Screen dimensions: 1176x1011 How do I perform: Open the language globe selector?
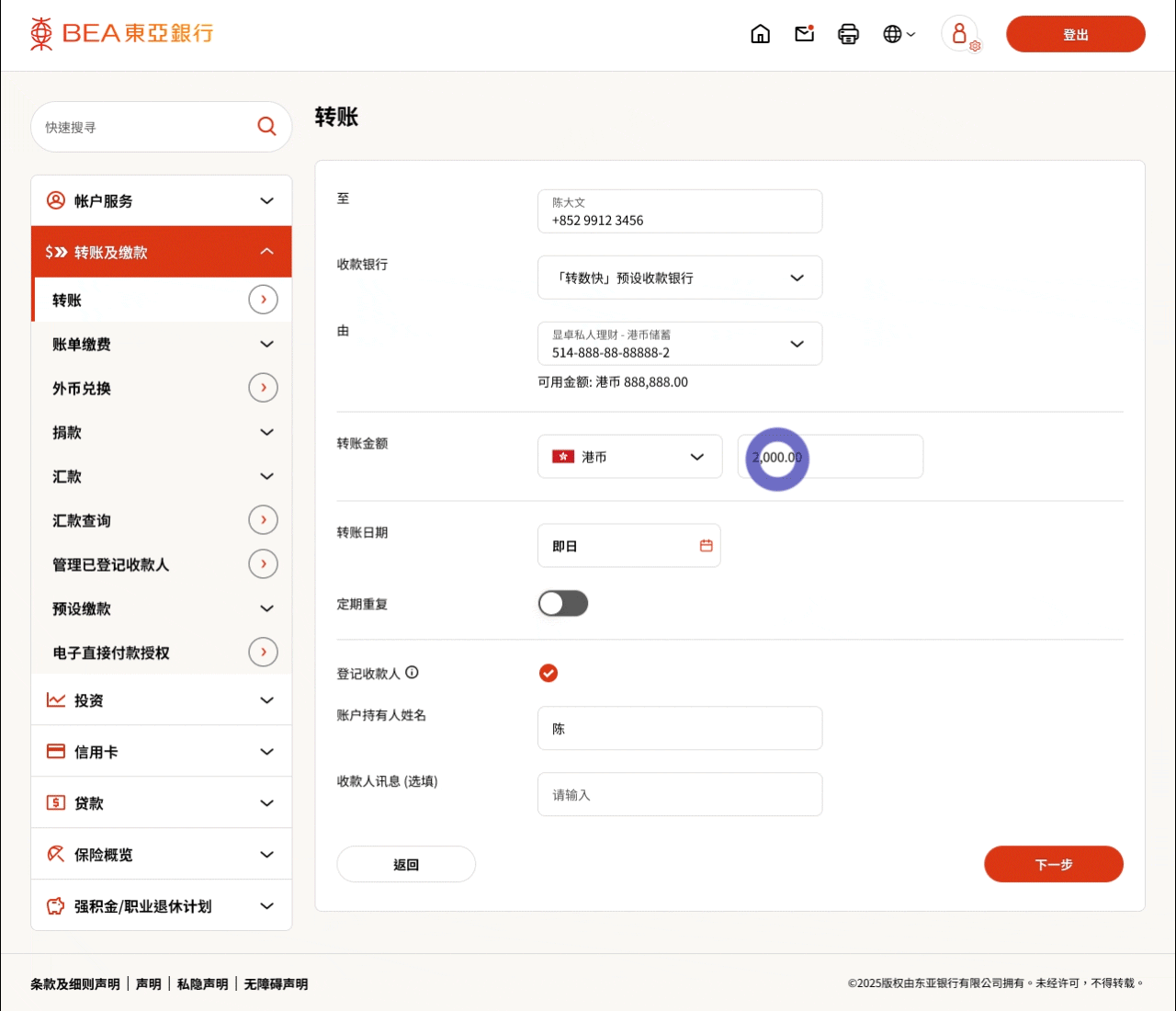(898, 34)
